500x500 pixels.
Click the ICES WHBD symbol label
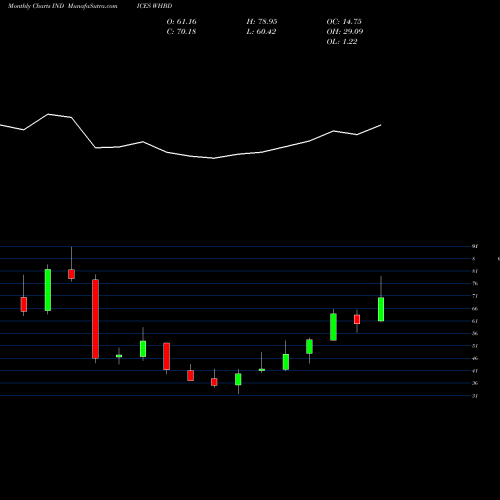pos(154,6)
